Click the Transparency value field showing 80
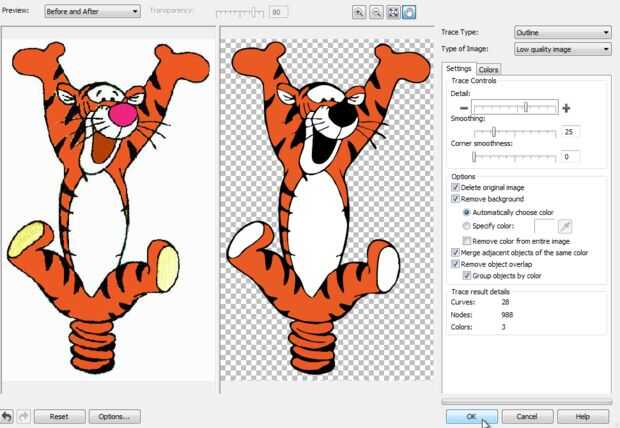 278,12
